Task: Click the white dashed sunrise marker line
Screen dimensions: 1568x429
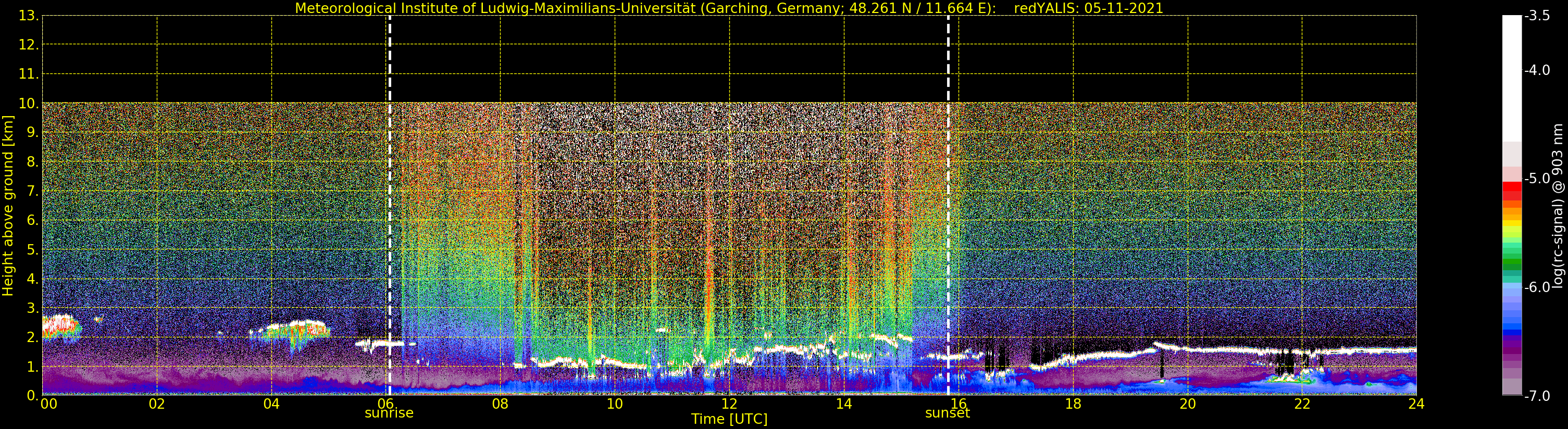Action: click(390, 206)
